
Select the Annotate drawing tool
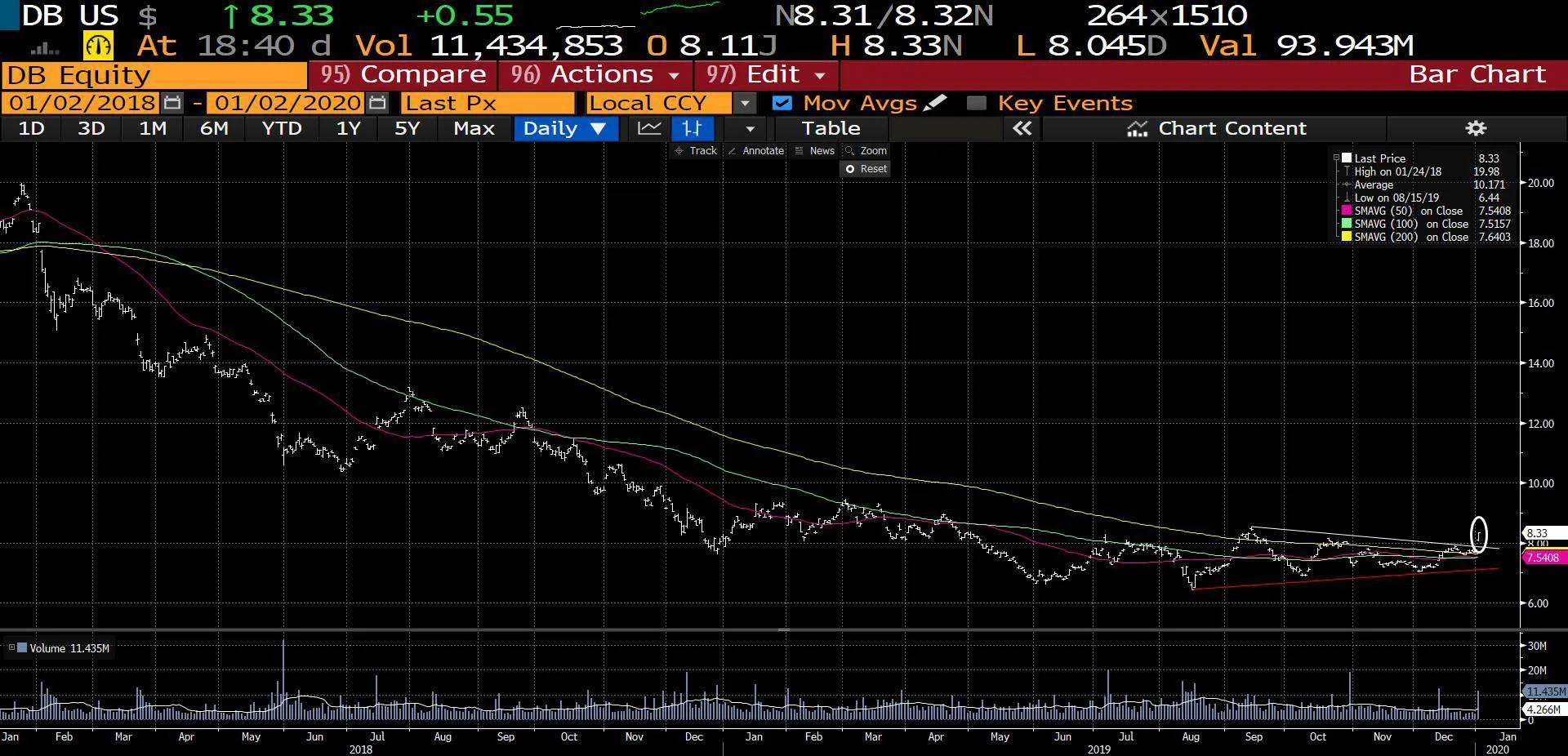(755, 151)
